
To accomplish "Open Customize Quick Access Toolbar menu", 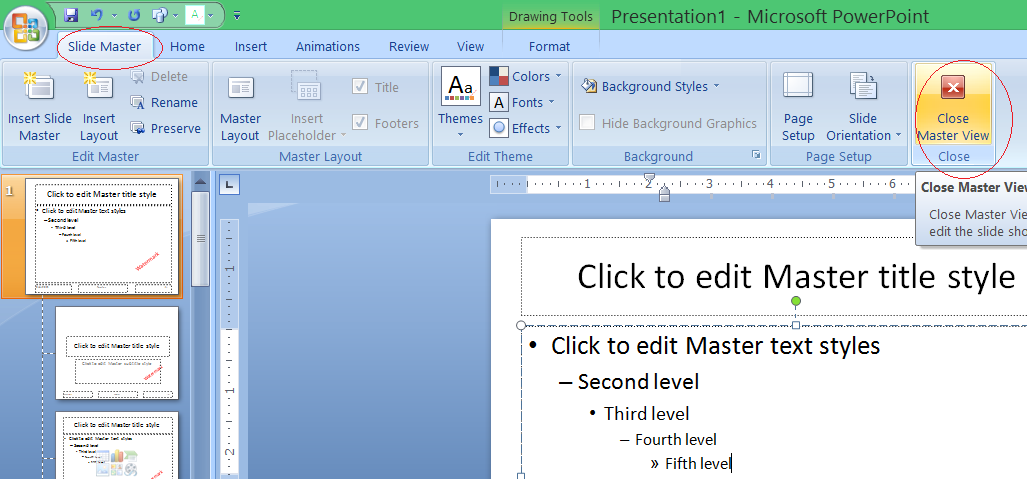I will tap(237, 14).
